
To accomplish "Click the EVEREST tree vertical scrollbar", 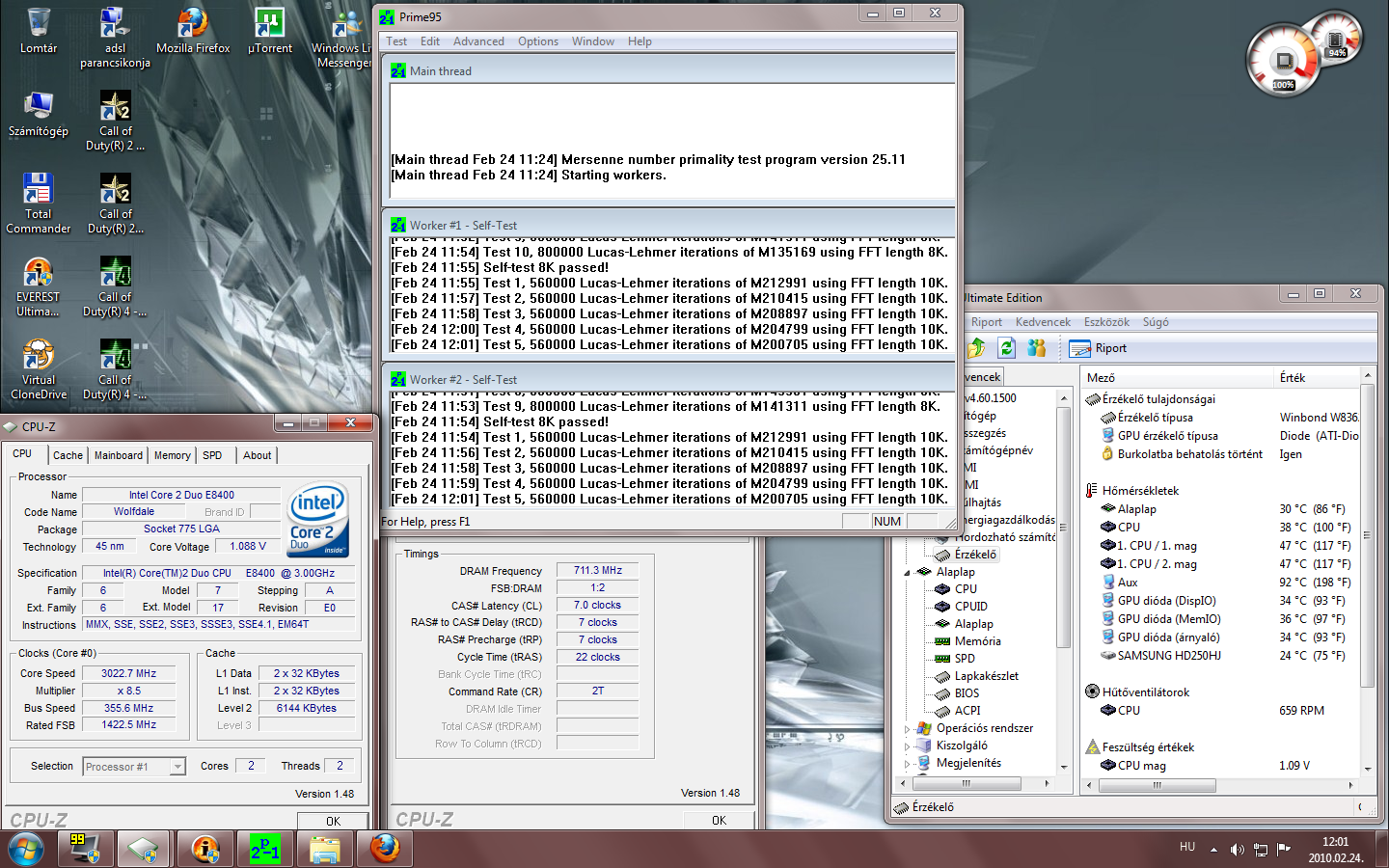I will point(1064,582).
